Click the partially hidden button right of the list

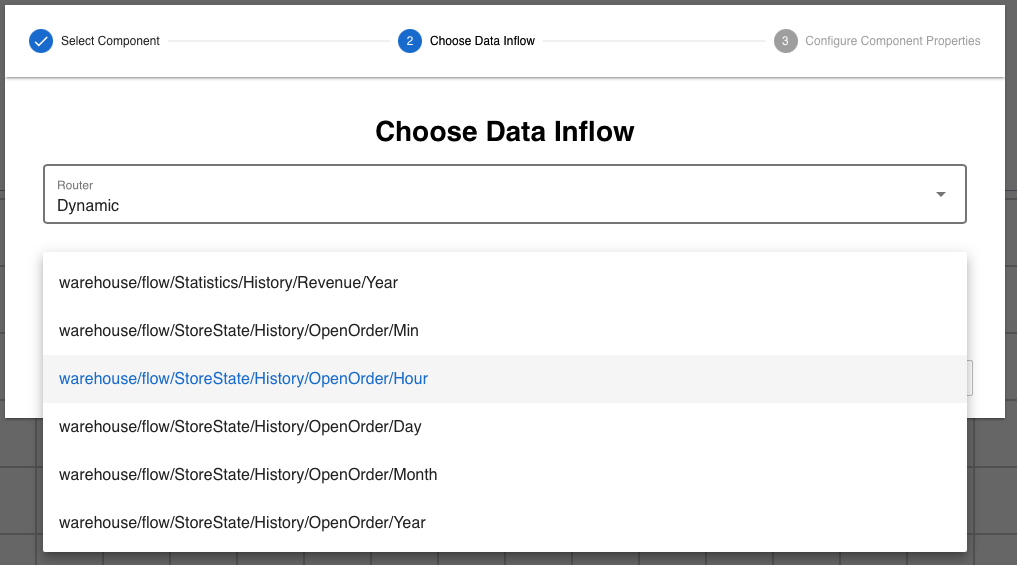(x=970, y=379)
